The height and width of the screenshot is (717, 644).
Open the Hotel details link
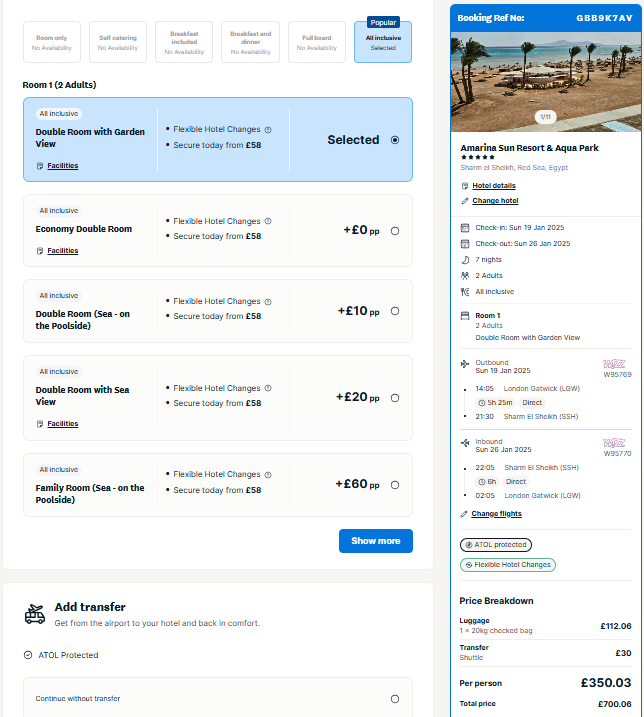494,186
